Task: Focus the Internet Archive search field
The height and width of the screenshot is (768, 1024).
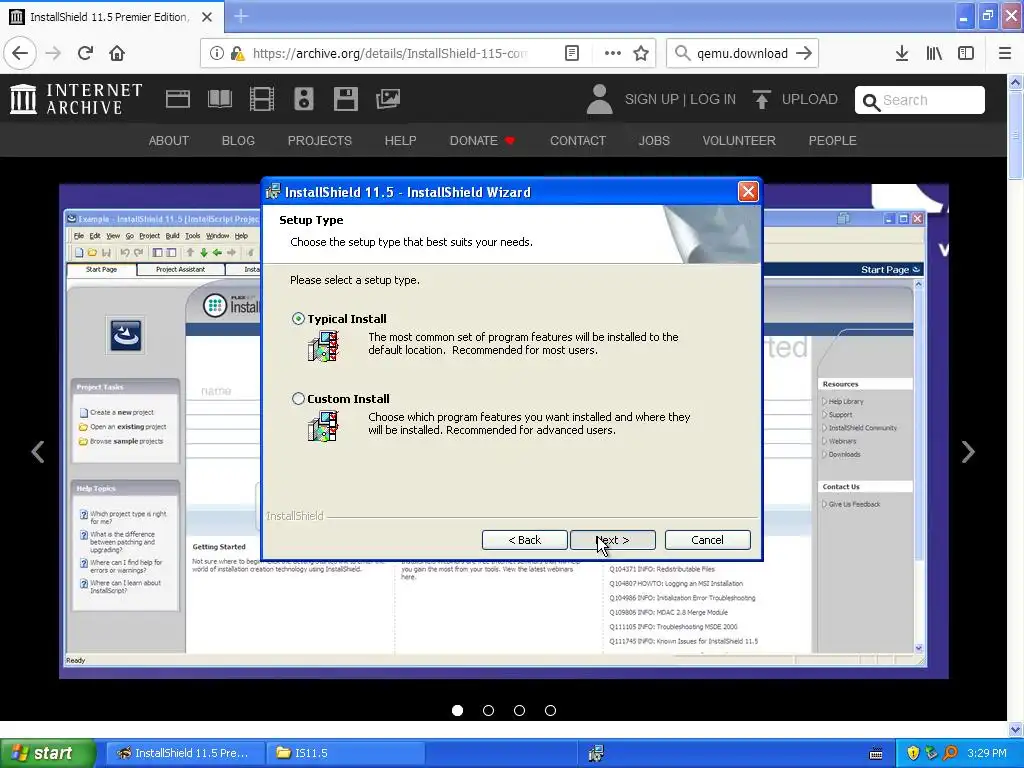Action: click(x=920, y=100)
